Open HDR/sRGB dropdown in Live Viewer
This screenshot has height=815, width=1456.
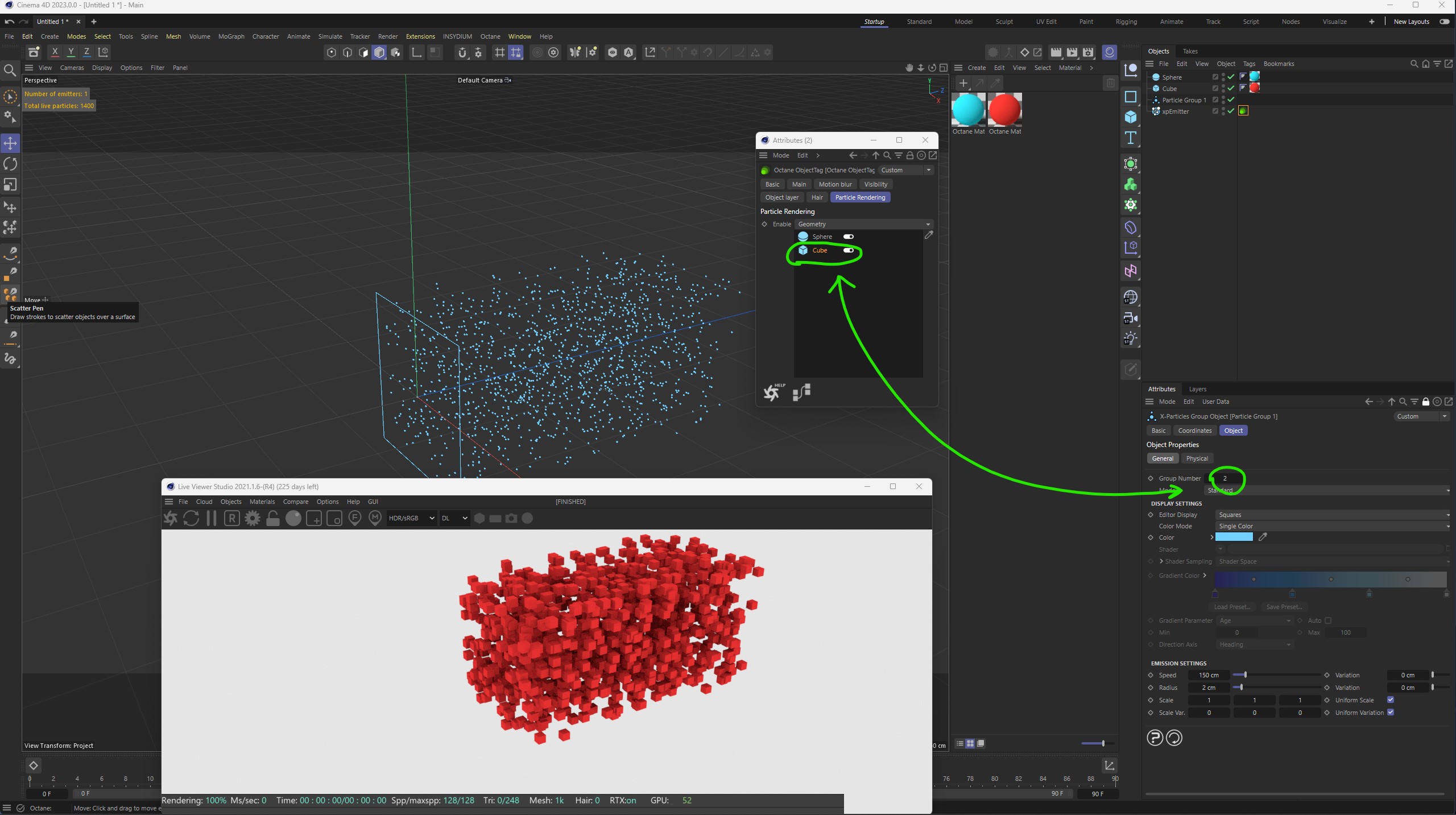[411, 518]
